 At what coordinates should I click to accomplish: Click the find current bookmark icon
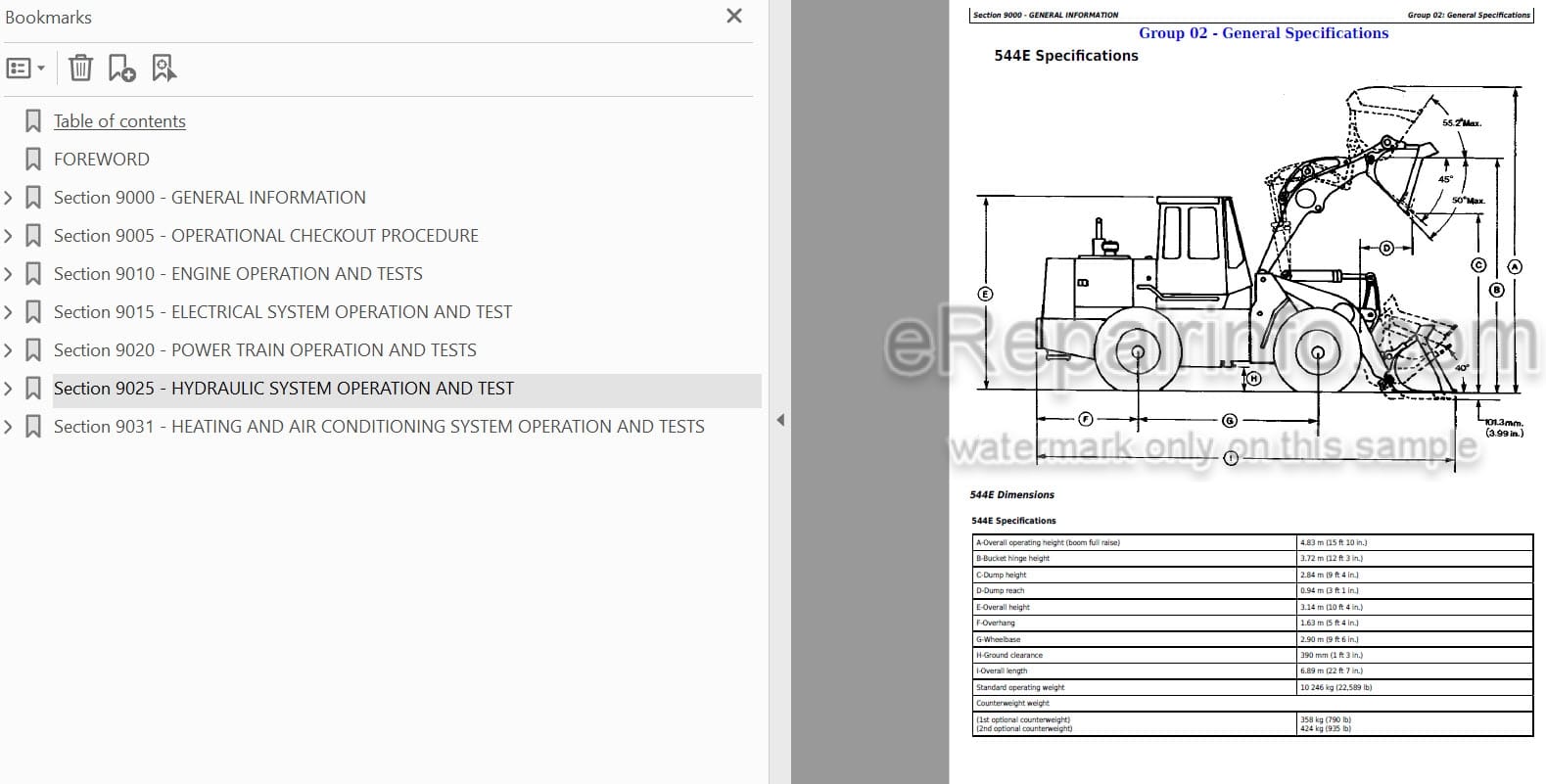click(164, 68)
